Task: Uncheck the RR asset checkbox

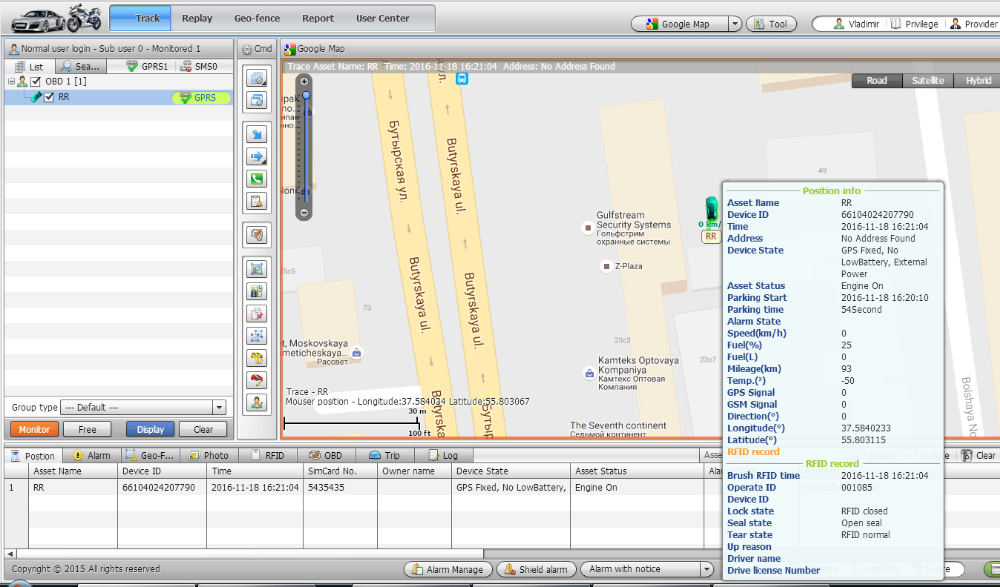Action: 48,97
